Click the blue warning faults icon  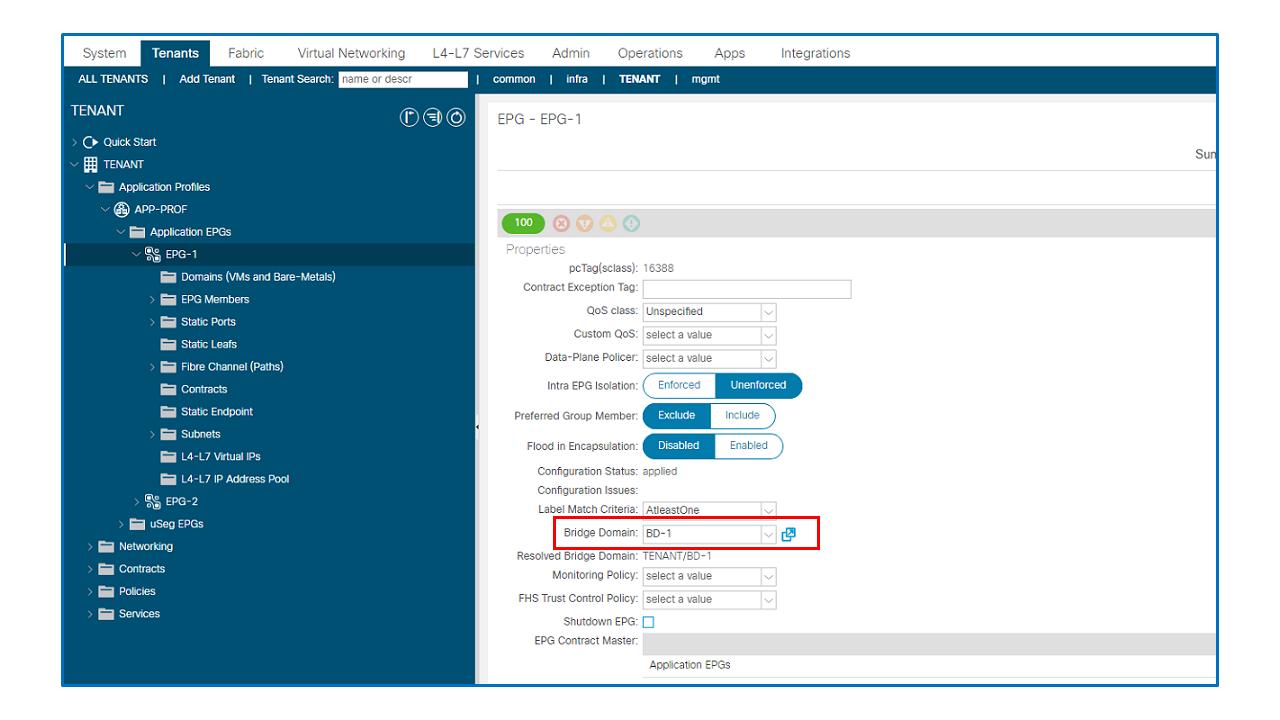pyautogui.click(x=631, y=223)
